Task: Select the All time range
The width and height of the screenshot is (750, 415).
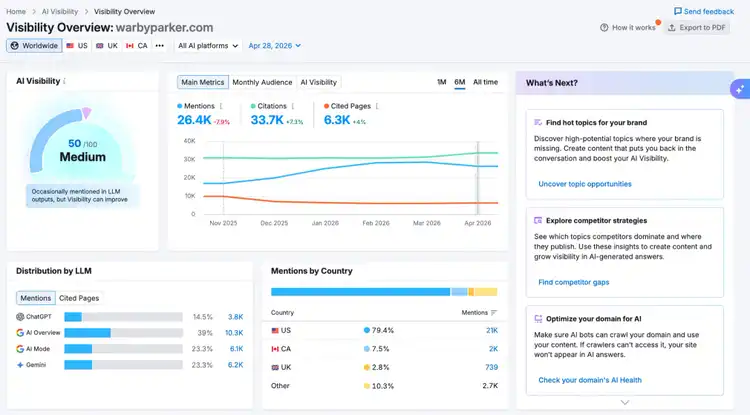Action: (485, 82)
